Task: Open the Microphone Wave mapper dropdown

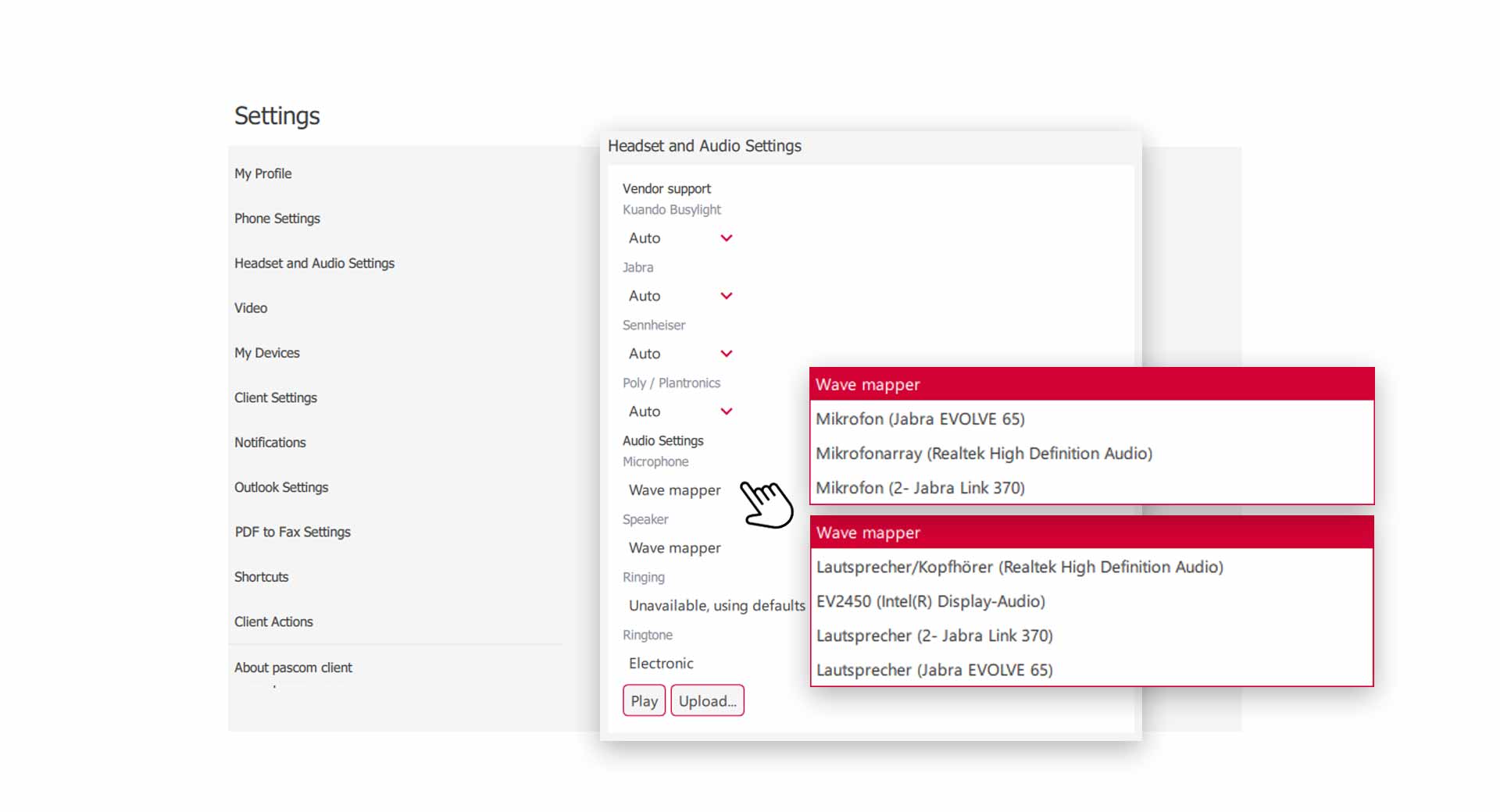Action: [675, 490]
